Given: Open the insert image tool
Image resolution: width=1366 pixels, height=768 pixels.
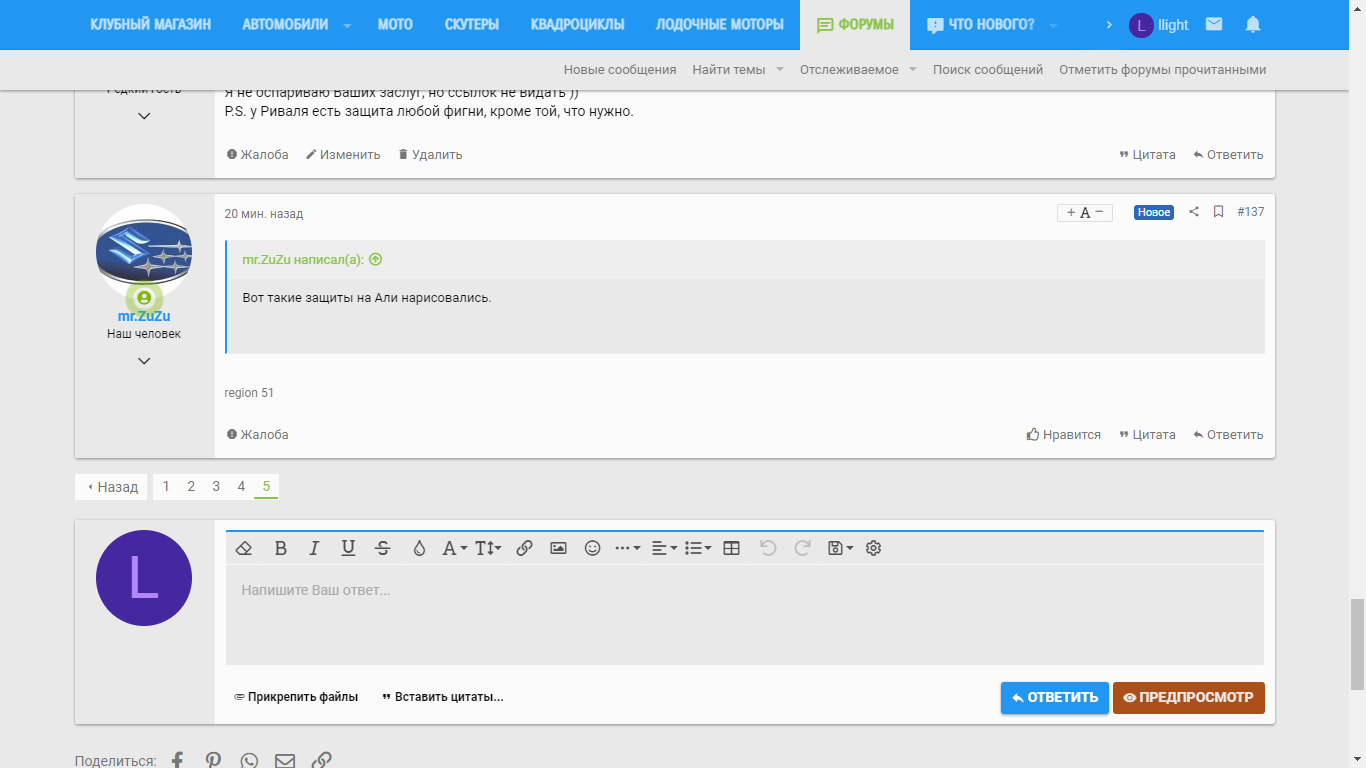Looking at the screenshot, I should point(559,548).
